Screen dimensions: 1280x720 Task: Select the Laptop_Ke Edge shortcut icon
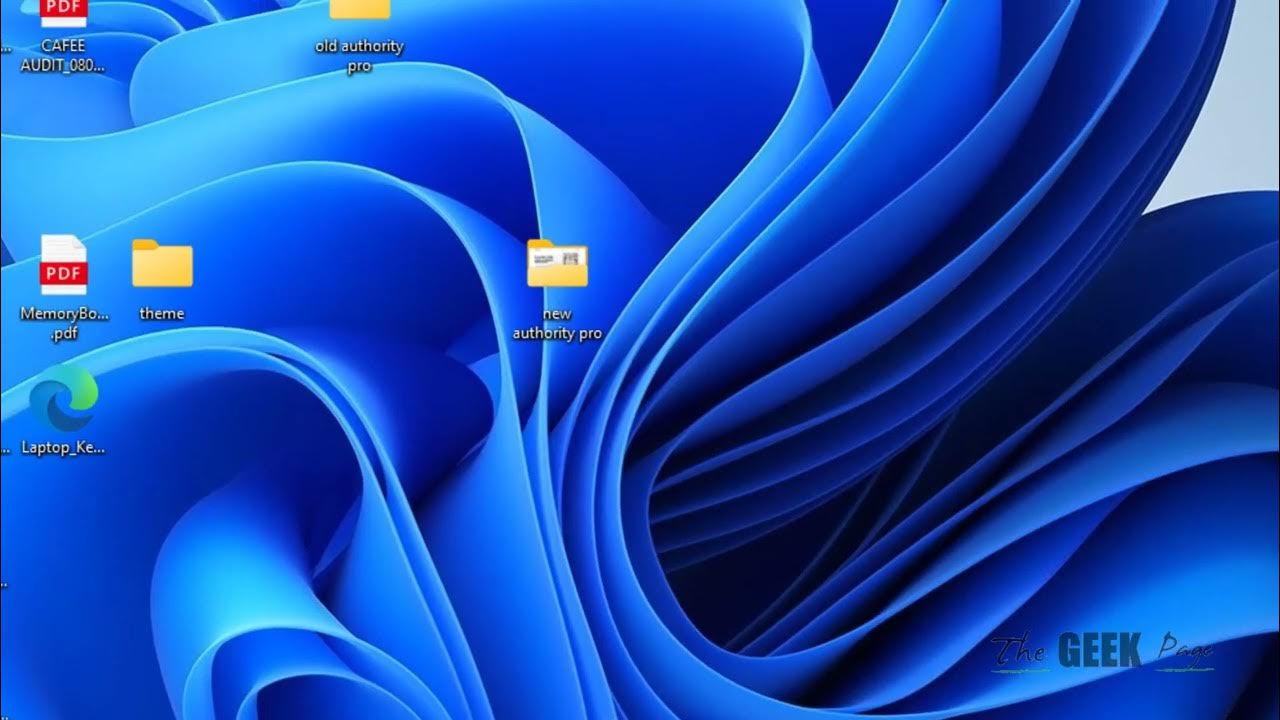pos(63,397)
